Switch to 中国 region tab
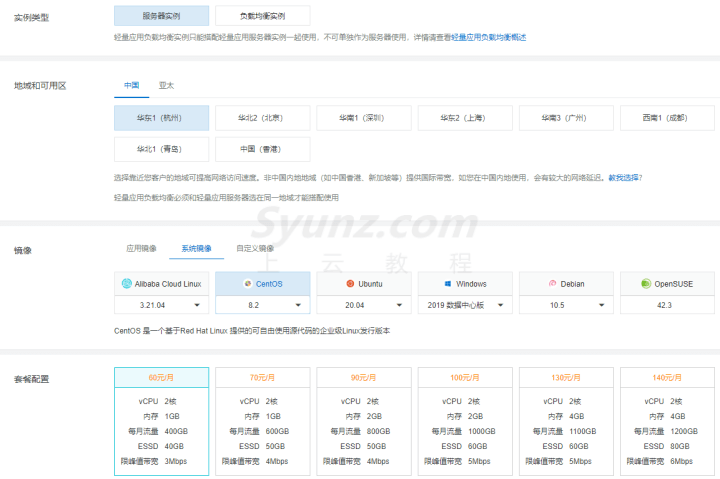The width and height of the screenshot is (720, 479). coord(131,85)
